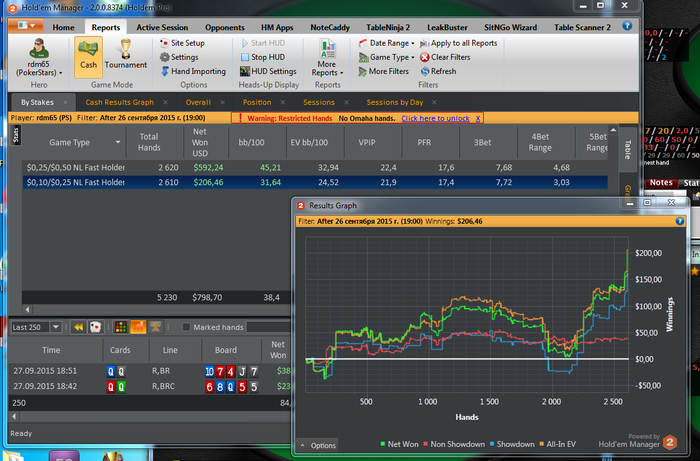
Task: Click Stop HUD
Action: click(262, 57)
